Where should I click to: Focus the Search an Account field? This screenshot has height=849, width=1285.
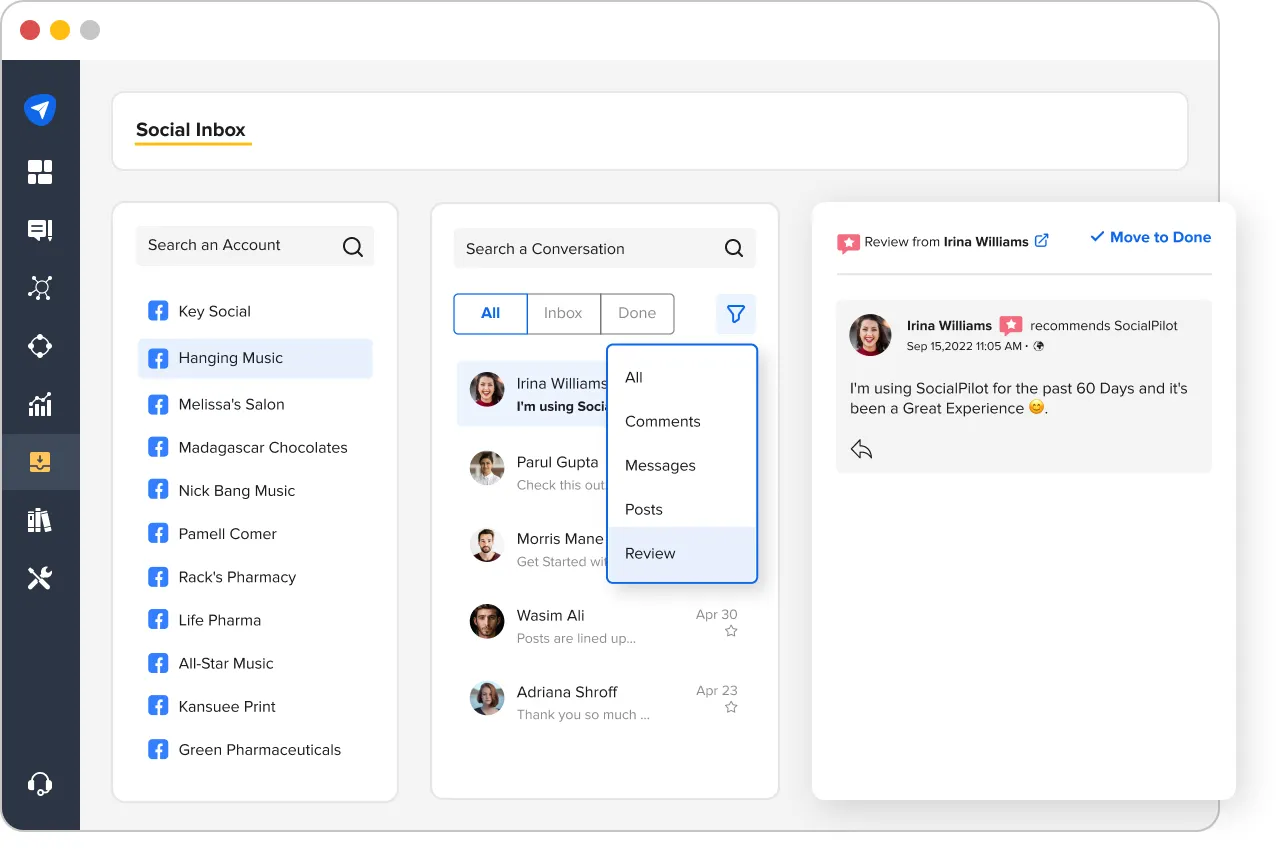255,246
